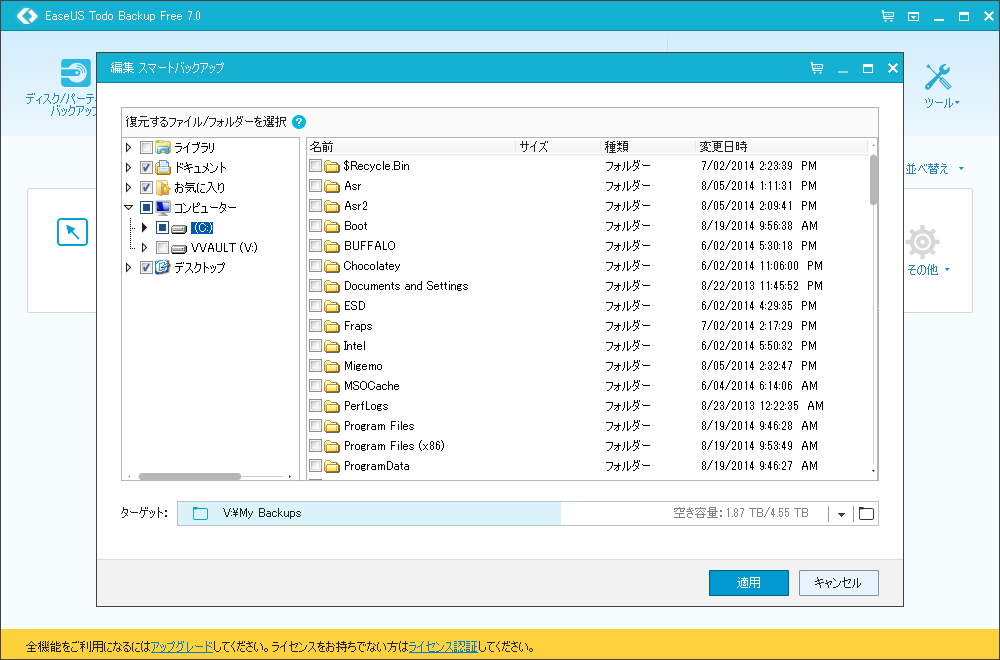Click the browse folder icon beside target

[x=866, y=513]
